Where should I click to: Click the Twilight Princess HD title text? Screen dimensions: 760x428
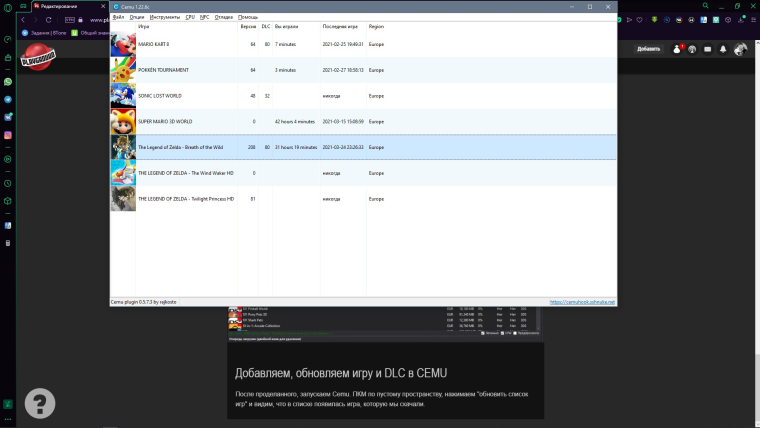186,199
